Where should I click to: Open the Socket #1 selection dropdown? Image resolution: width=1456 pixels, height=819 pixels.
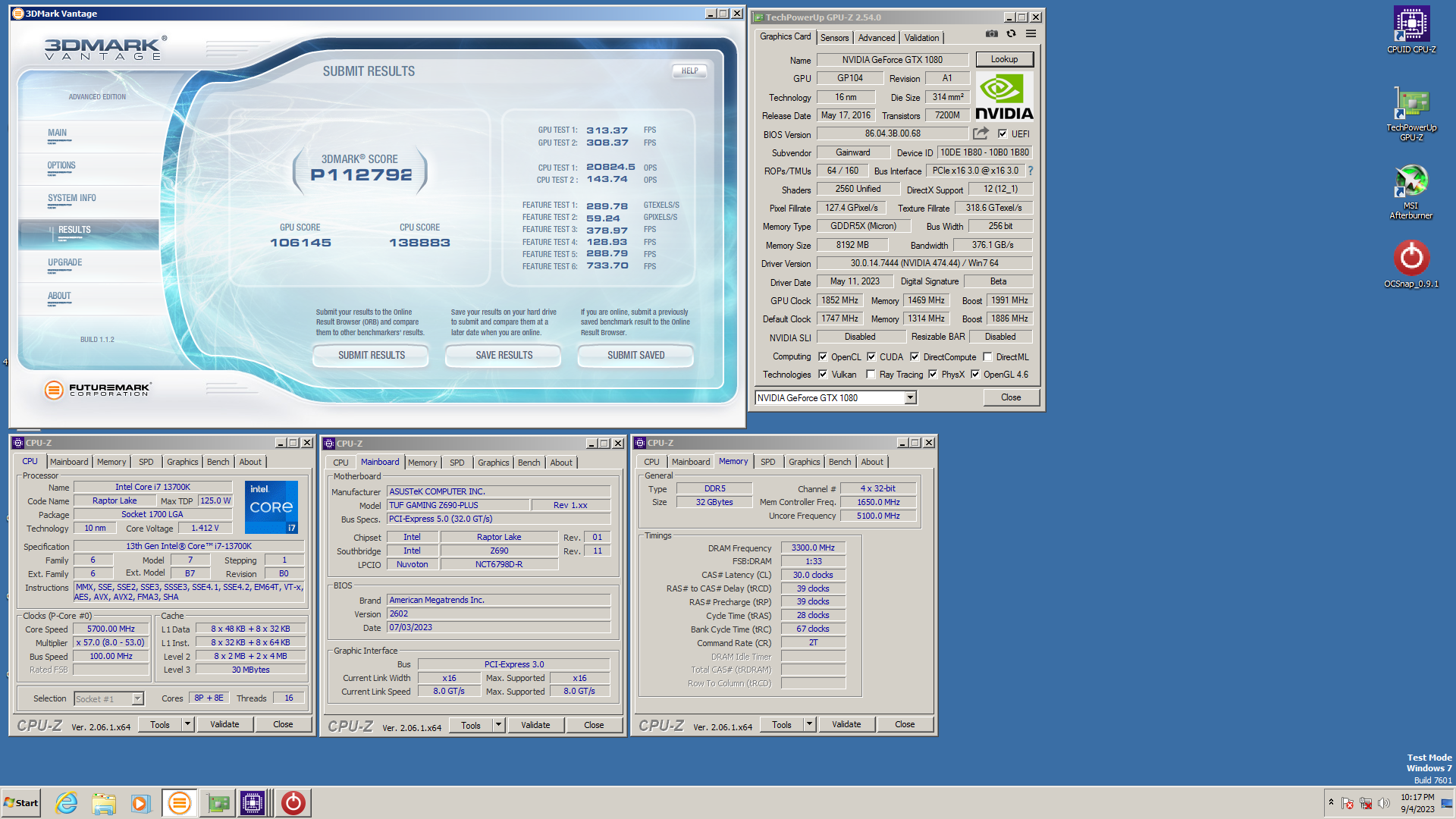tap(137, 698)
